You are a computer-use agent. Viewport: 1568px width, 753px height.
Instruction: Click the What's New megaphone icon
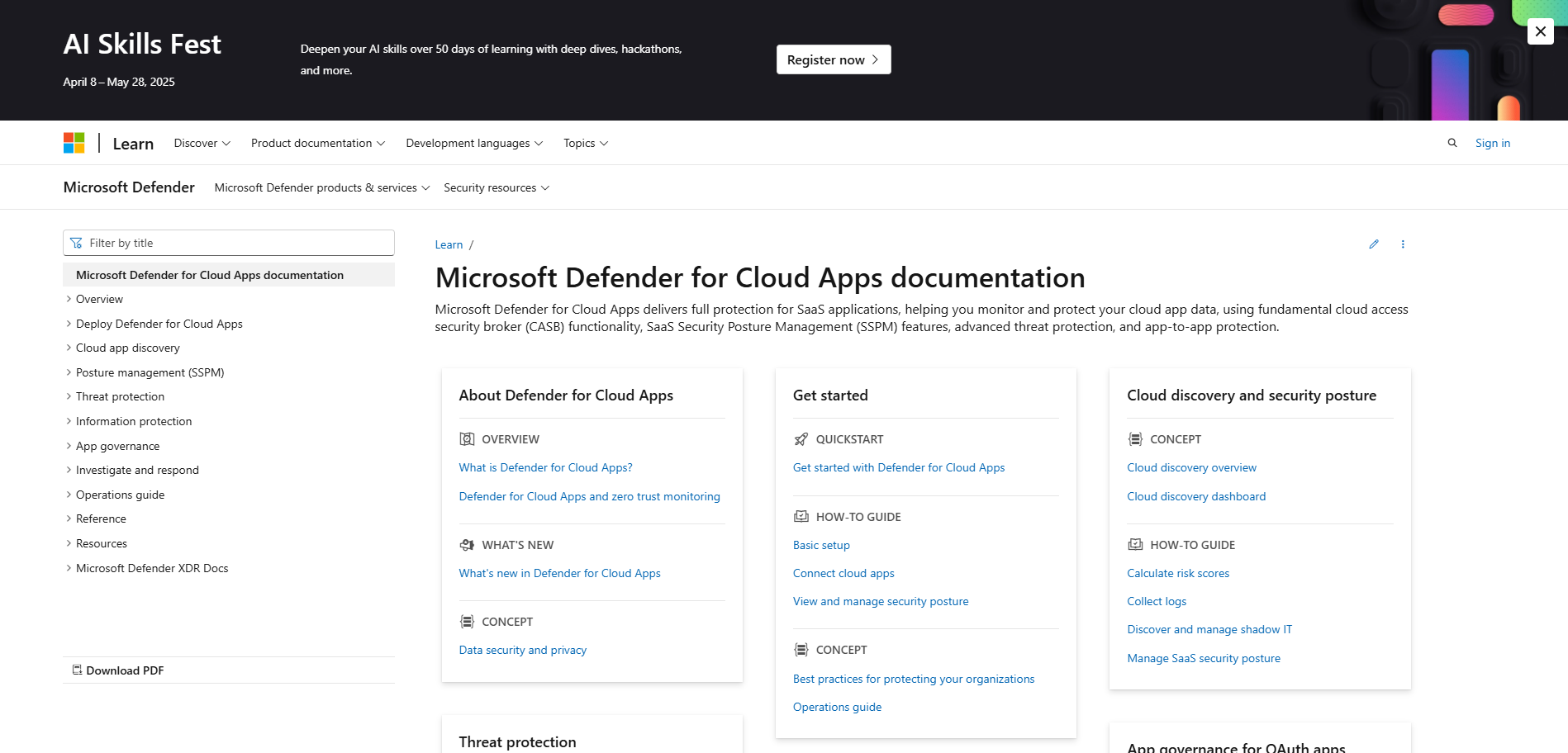pos(467,545)
